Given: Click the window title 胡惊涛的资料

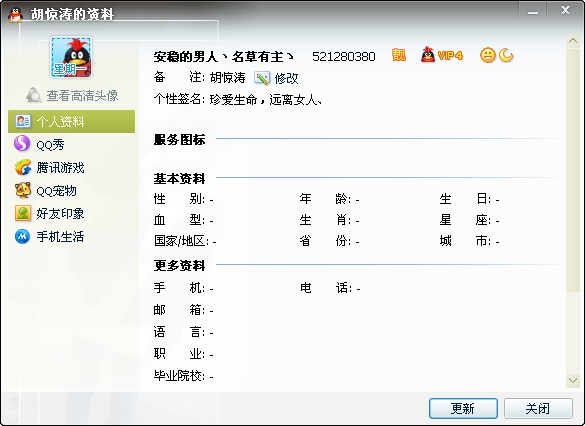Looking at the screenshot, I should (72, 15).
